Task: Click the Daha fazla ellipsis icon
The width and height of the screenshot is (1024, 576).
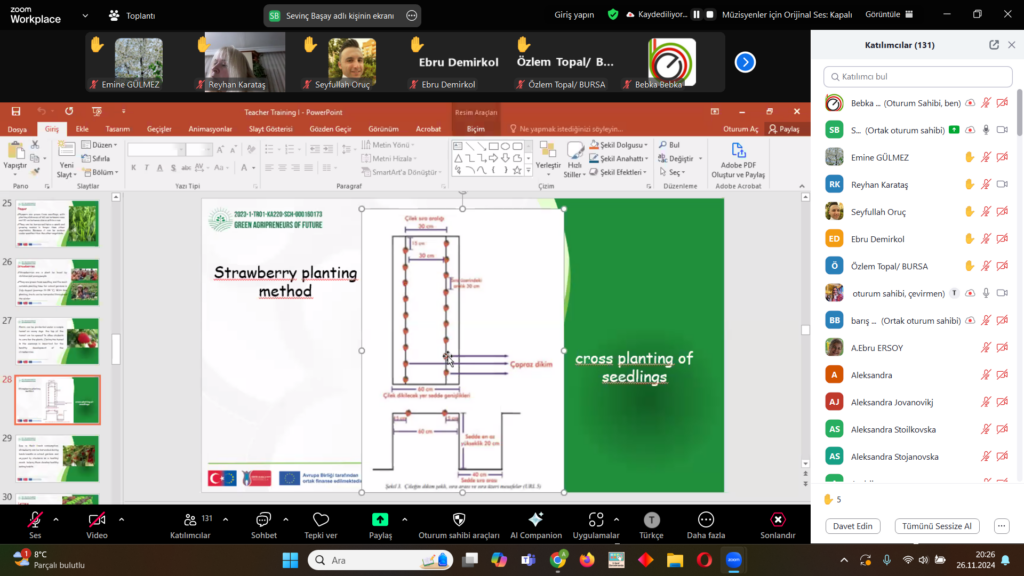Action: (x=706, y=519)
